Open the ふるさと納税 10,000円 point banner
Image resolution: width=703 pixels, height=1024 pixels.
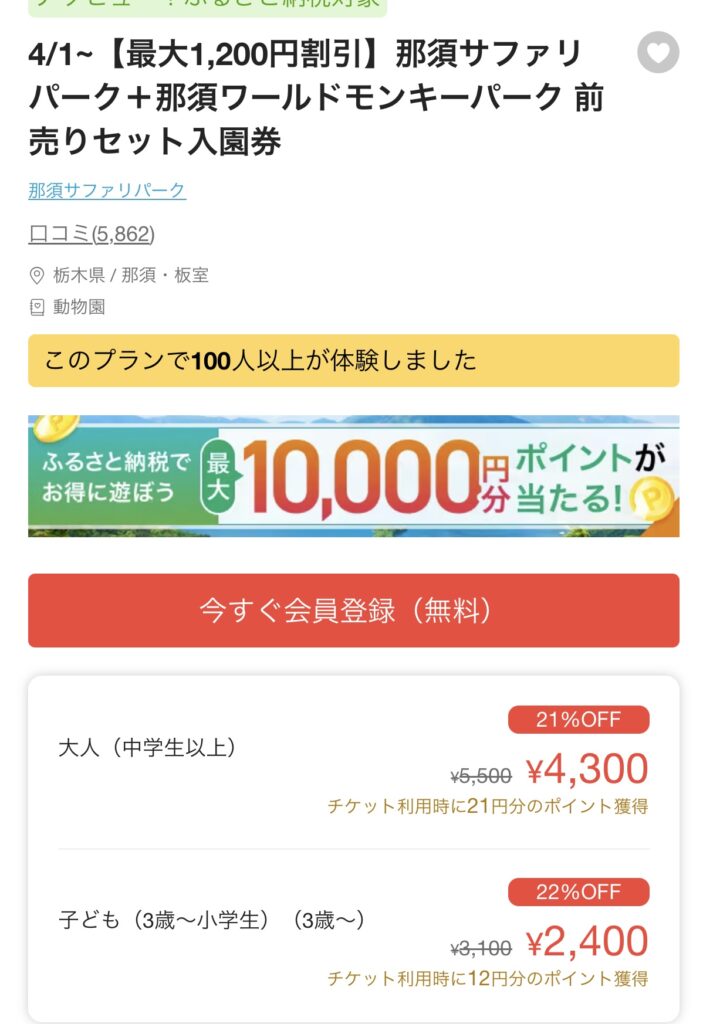coord(353,476)
